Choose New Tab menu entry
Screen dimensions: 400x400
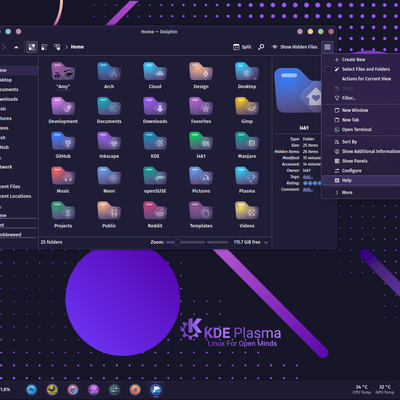click(x=361, y=120)
